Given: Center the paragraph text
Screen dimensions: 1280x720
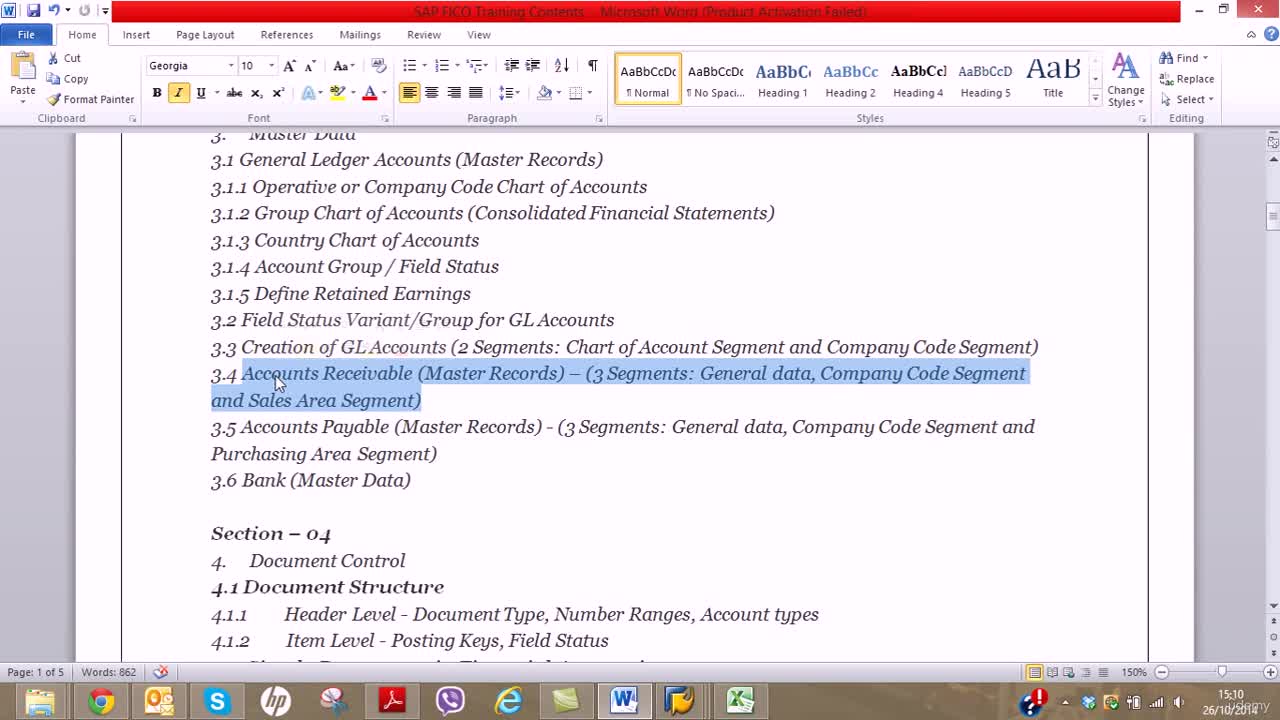Looking at the screenshot, I should click(x=431, y=93).
